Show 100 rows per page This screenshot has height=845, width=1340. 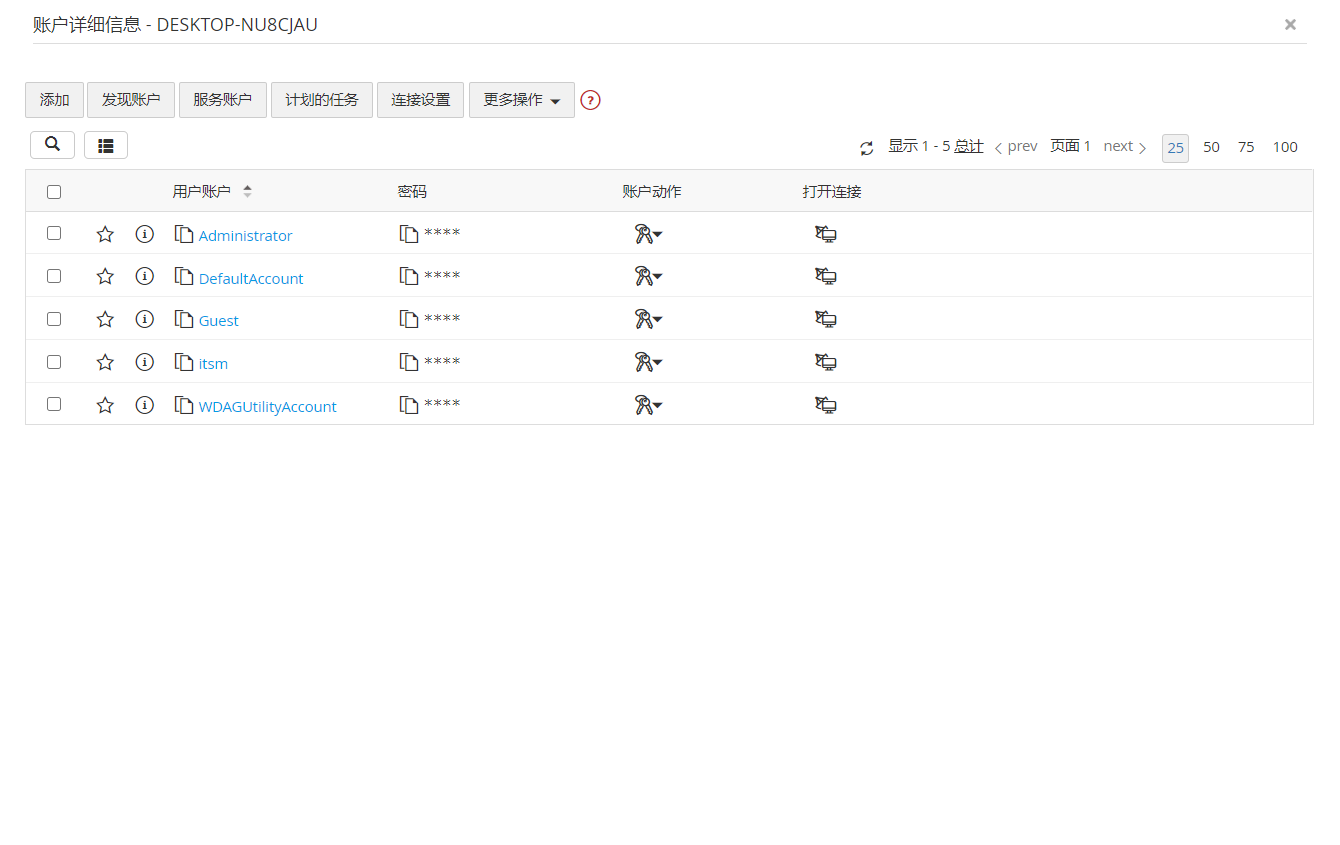(x=1285, y=147)
